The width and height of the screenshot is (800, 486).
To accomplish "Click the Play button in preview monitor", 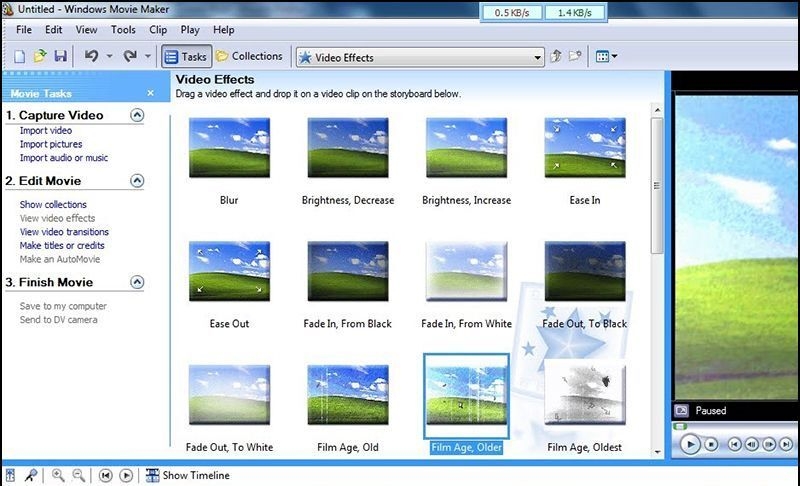I will point(690,445).
